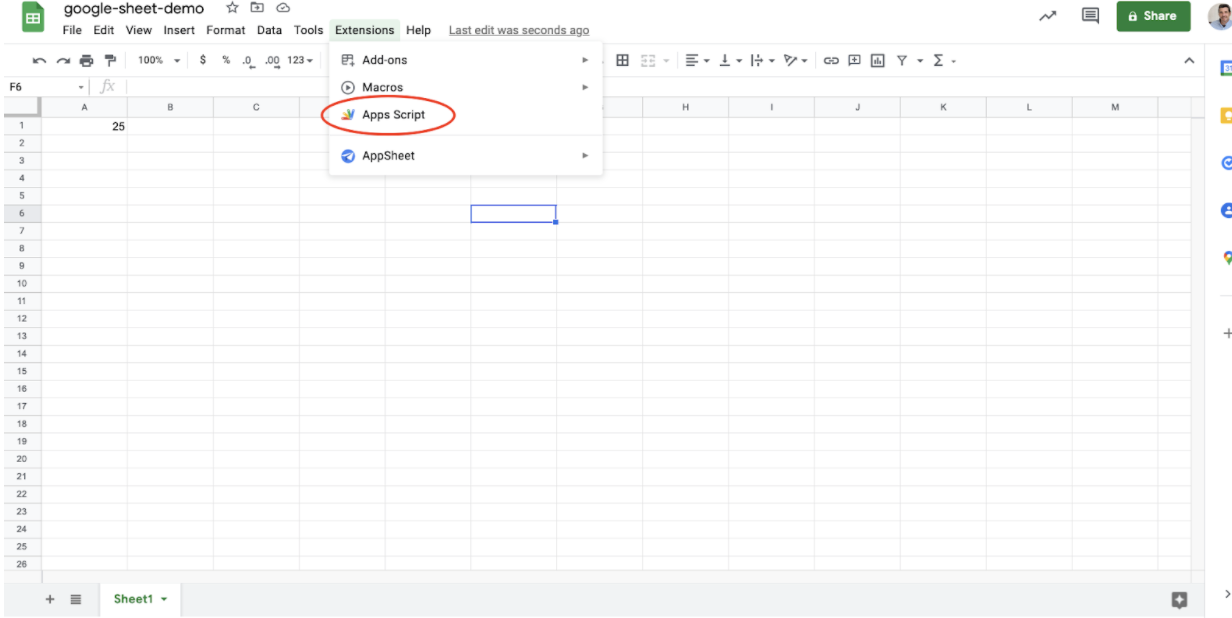The image size is (1232, 618).
Task: Open the All sheets list icon
Action: point(76,599)
